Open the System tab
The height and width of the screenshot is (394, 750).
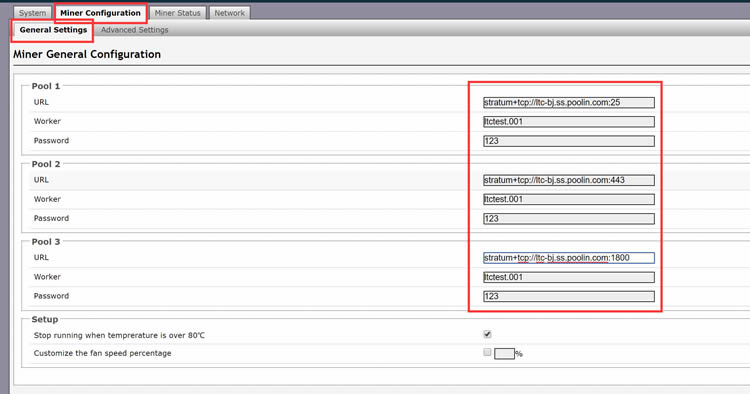[x=32, y=13]
